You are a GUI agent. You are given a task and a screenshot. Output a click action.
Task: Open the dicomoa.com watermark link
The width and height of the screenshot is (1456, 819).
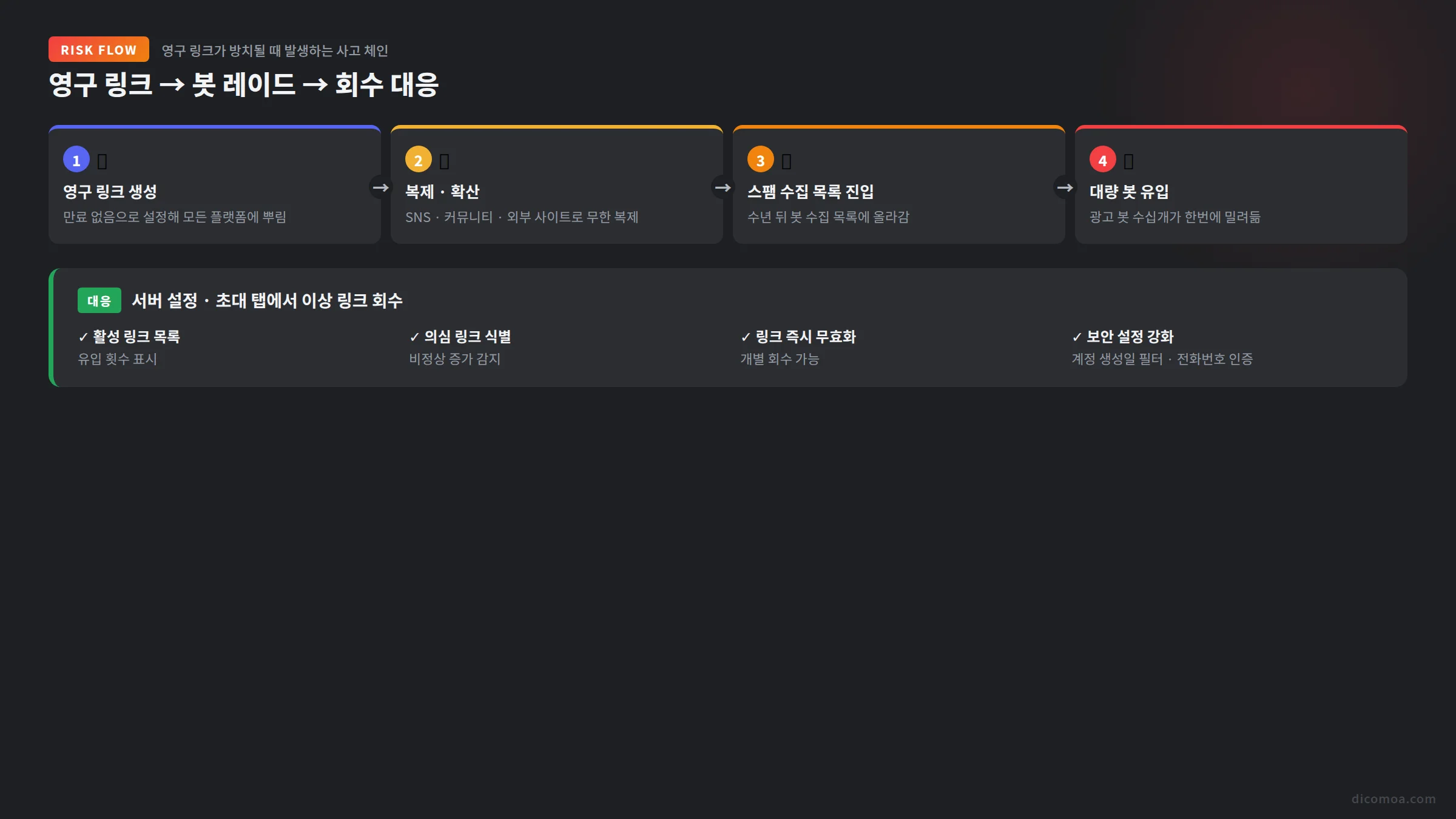click(x=1394, y=799)
